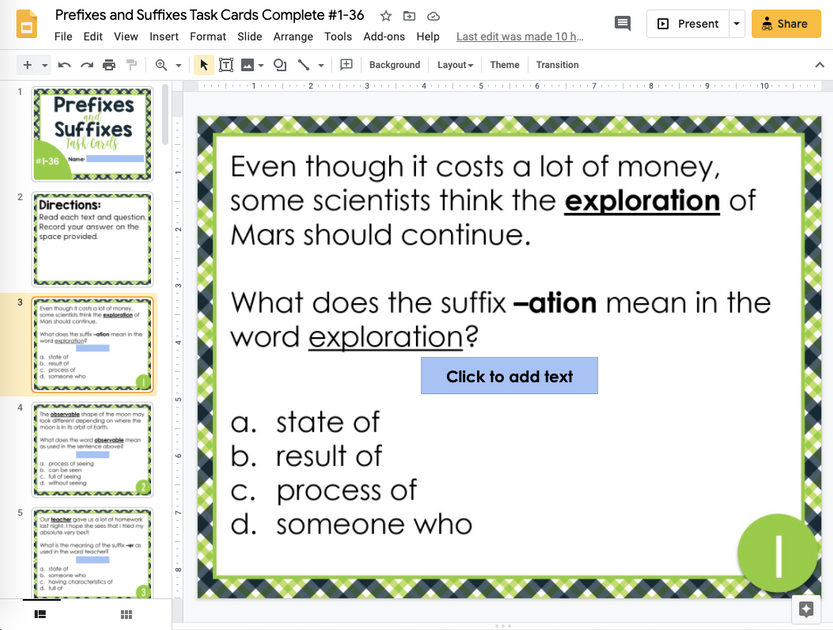Select slide 4 observable thumbnail
833x630 pixels.
click(92, 450)
